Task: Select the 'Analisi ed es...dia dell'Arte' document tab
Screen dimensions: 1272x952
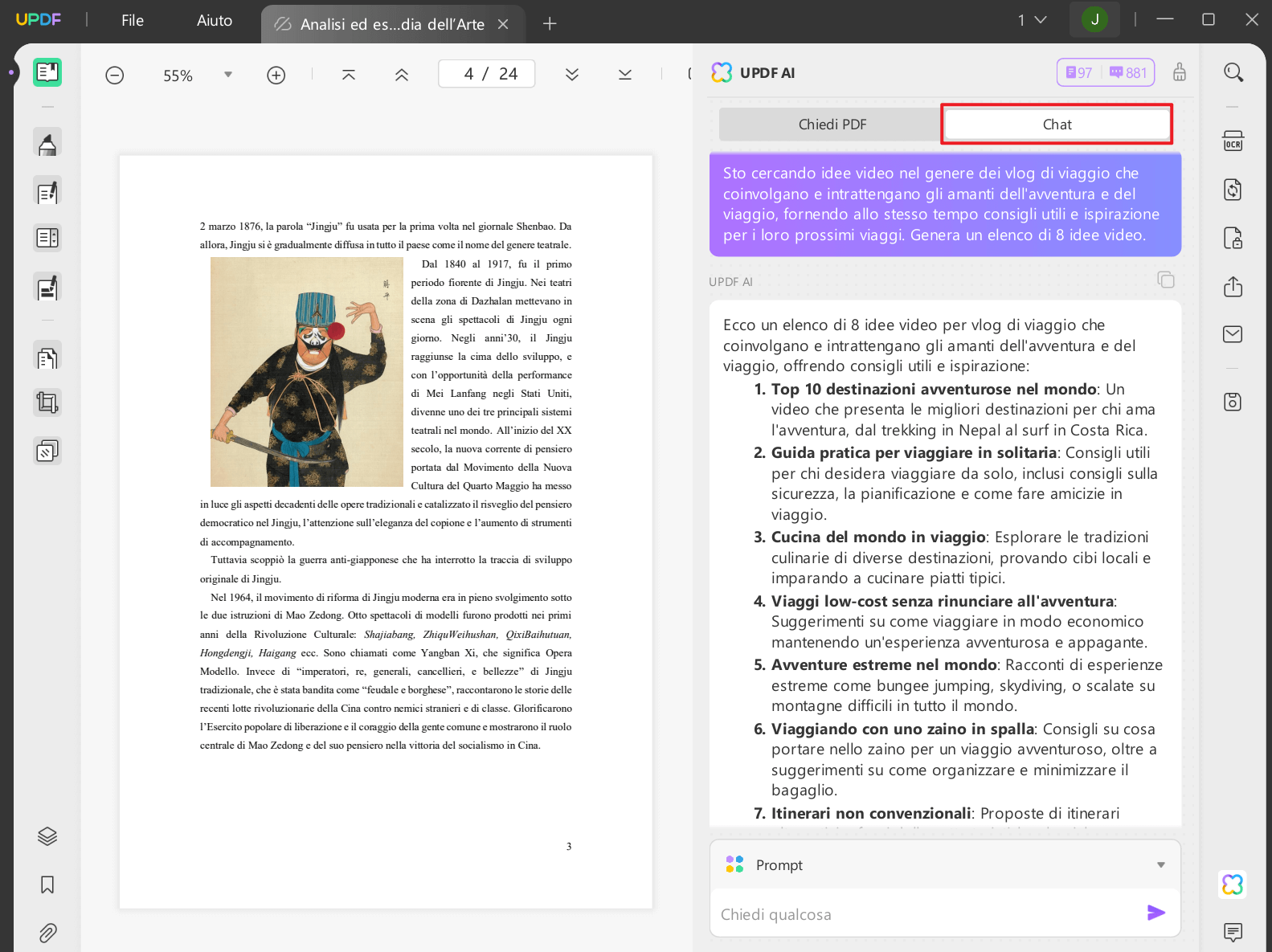Action: (392, 24)
